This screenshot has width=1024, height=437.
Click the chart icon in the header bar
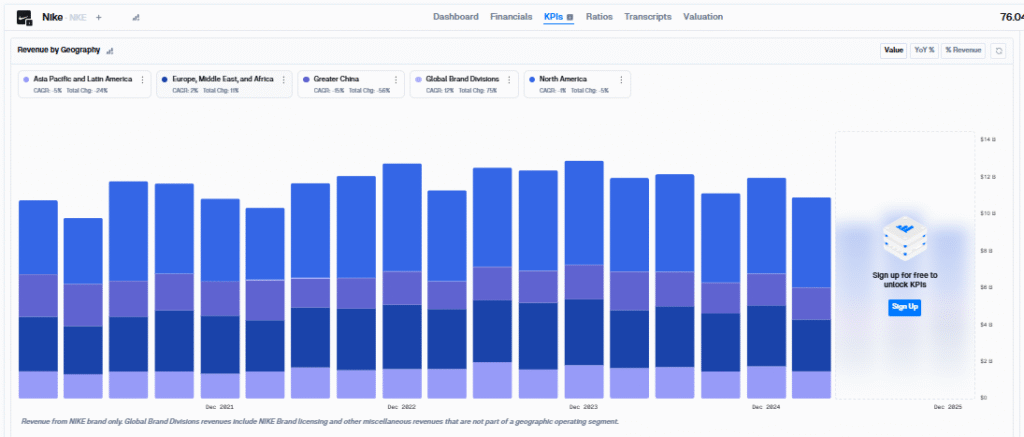[x=135, y=18]
